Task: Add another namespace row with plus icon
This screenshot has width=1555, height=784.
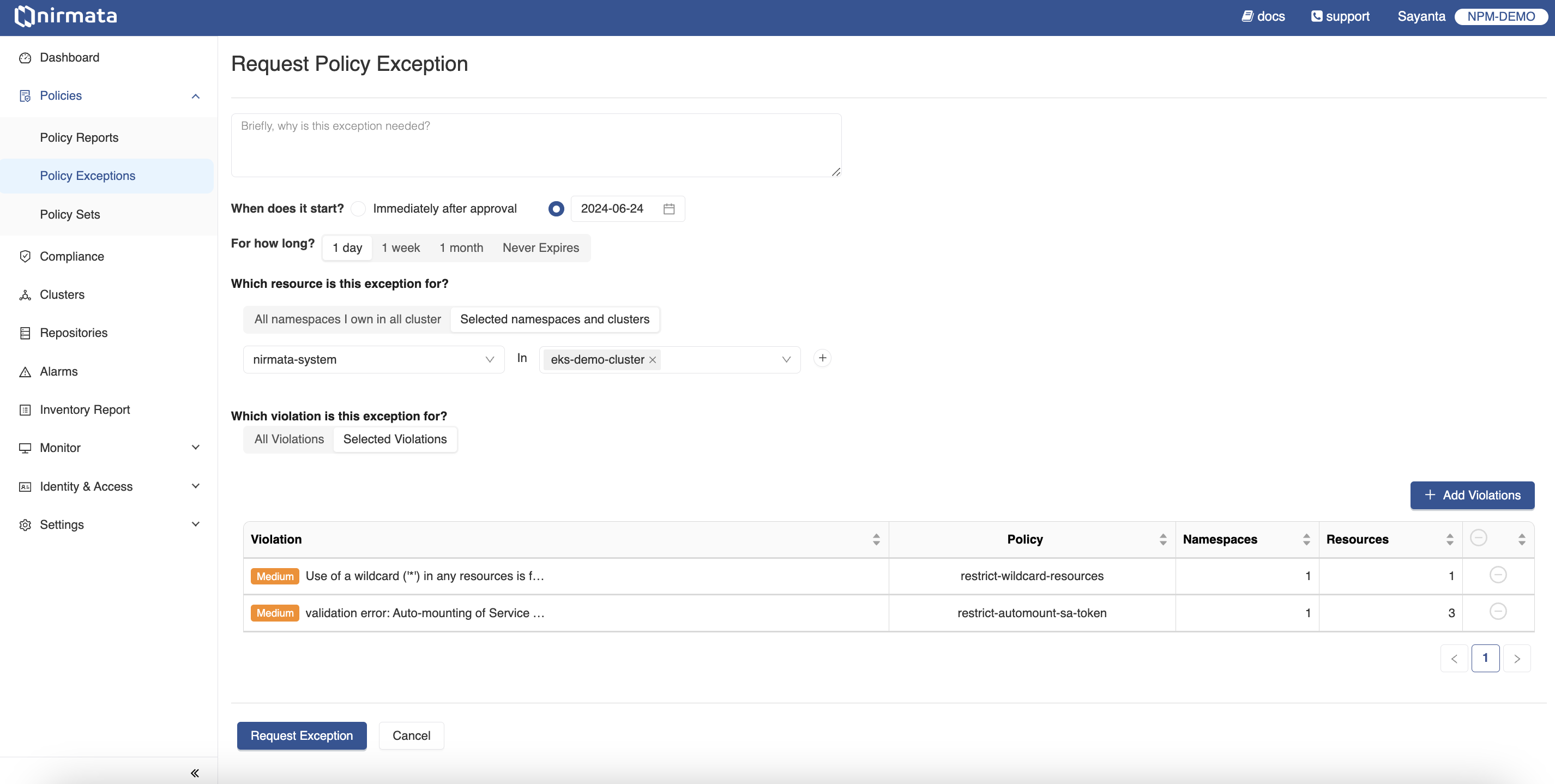Action: click(x=822, y=358)
